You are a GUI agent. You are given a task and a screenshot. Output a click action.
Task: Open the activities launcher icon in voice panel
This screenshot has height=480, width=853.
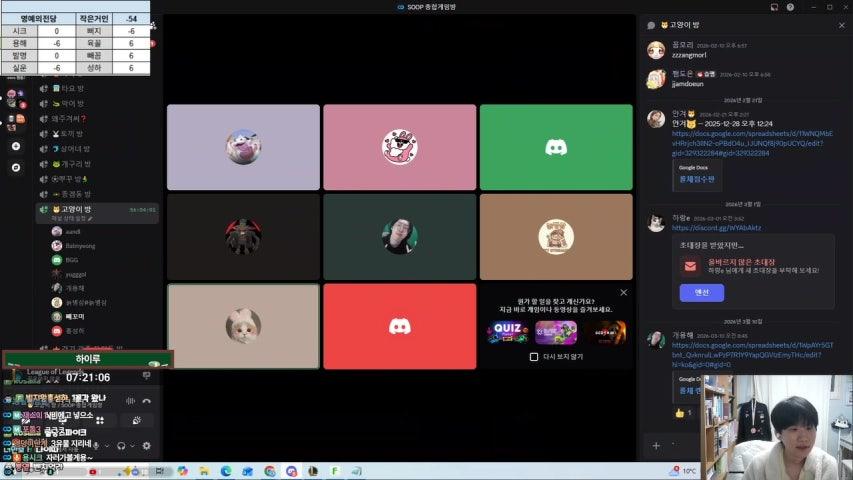click(100, 421)
